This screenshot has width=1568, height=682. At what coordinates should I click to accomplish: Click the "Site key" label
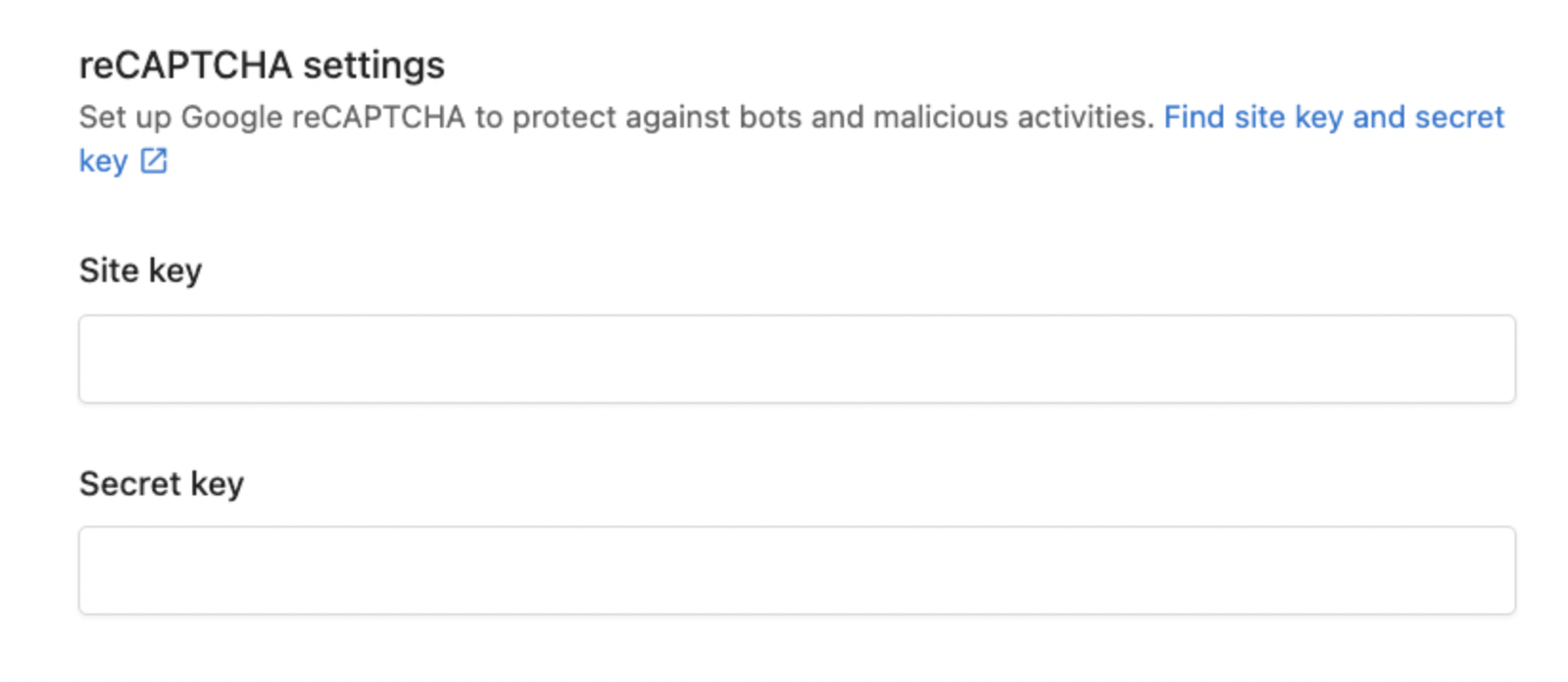(140, 270)
